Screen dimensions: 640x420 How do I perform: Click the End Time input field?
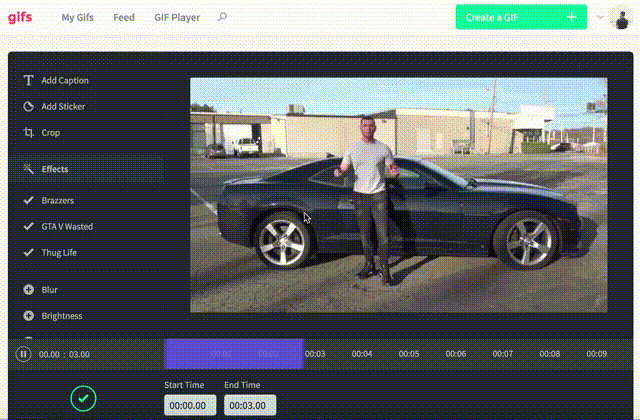point(246,405)
